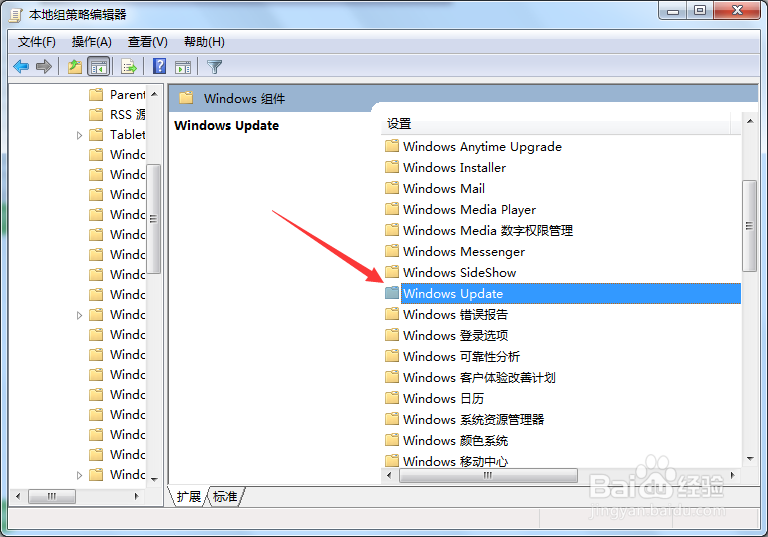The width and height of the screenshot is (768, 537).
Task: Click the Filter funnel toolbar icon
Action: tap(215, 67)
